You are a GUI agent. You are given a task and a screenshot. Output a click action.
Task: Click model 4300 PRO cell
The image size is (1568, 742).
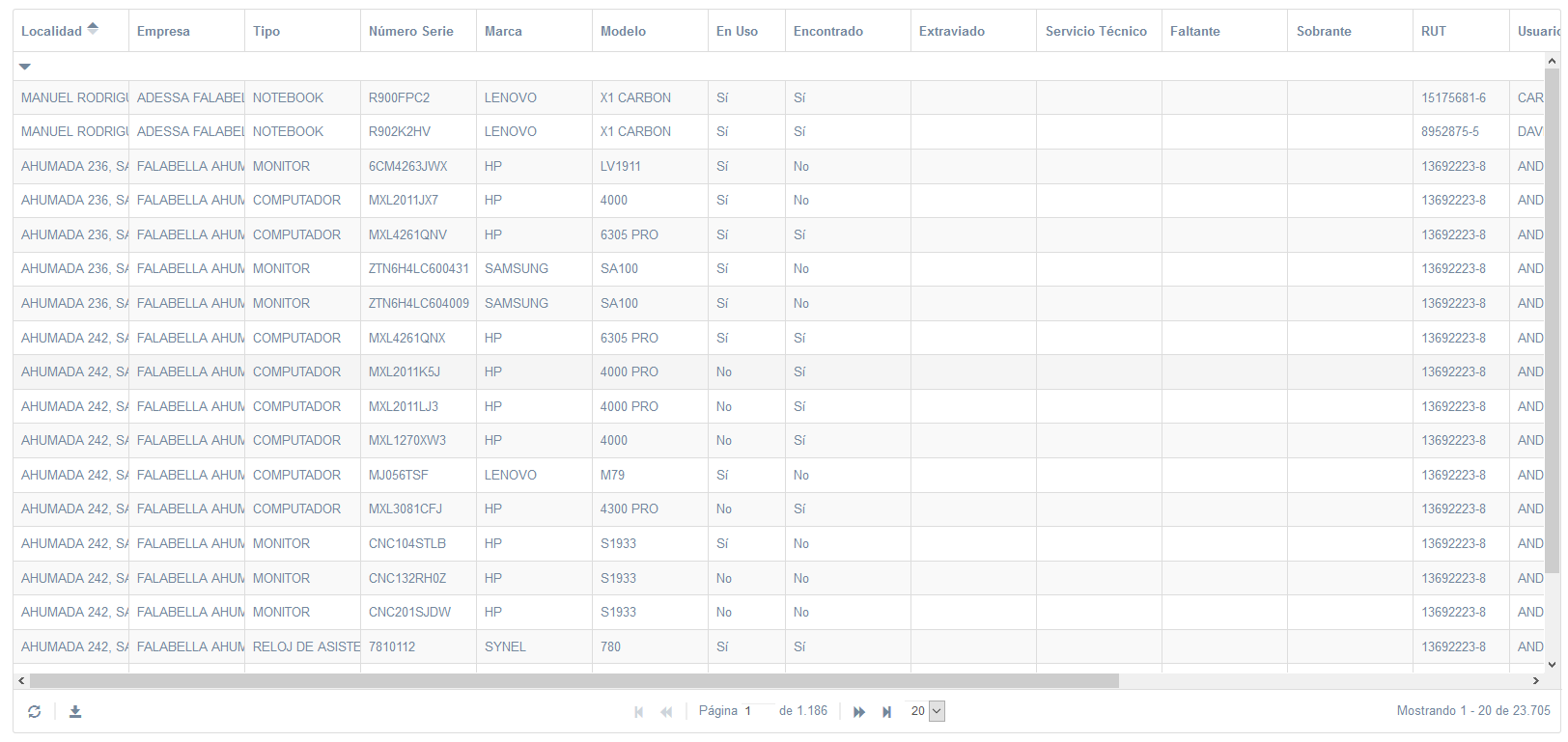650,508
